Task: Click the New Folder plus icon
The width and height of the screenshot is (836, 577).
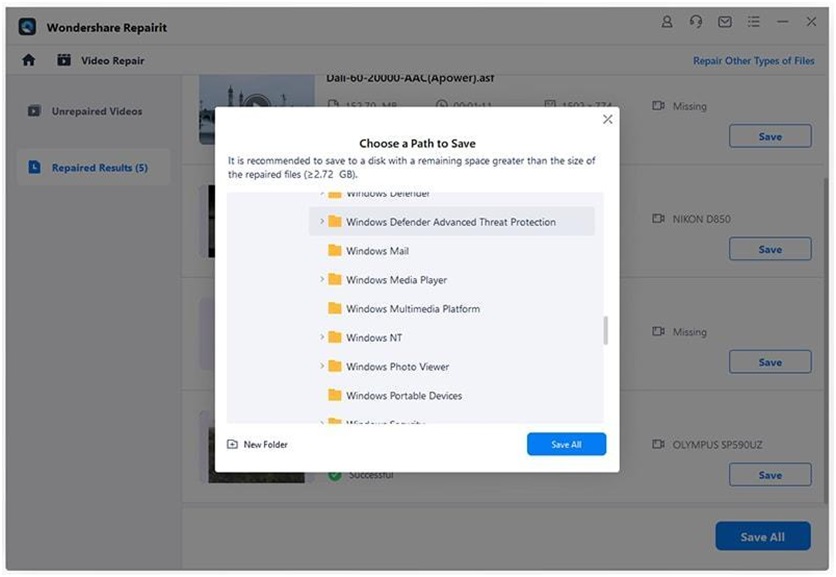Action: tap(232, 444)
